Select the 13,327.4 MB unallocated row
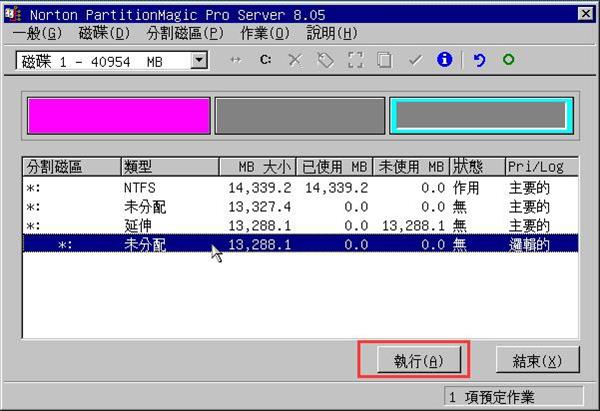 point(300,207)
